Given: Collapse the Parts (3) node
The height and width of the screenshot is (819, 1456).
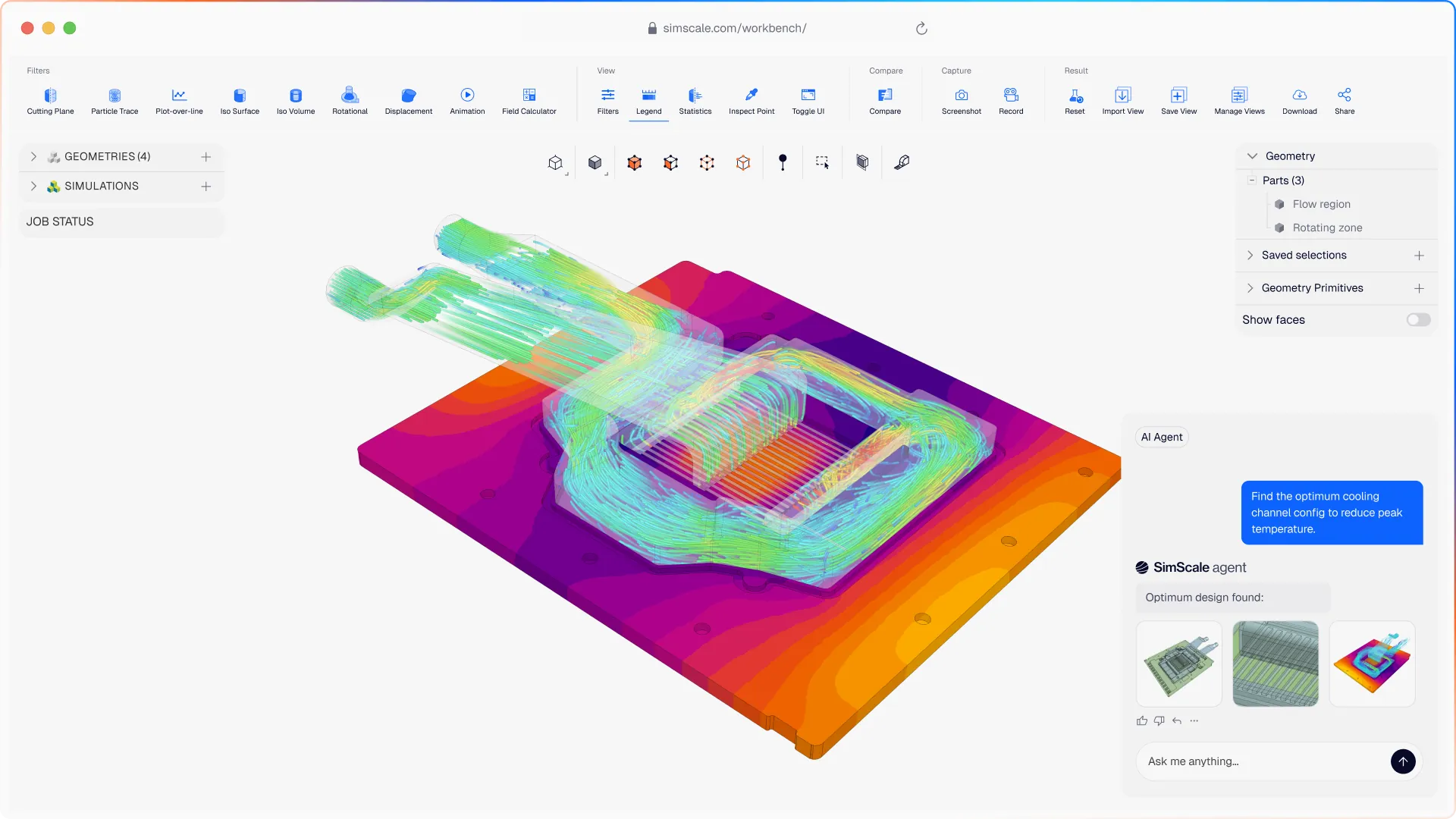Looking at the screenshot, I should [x=1252, y=180].
